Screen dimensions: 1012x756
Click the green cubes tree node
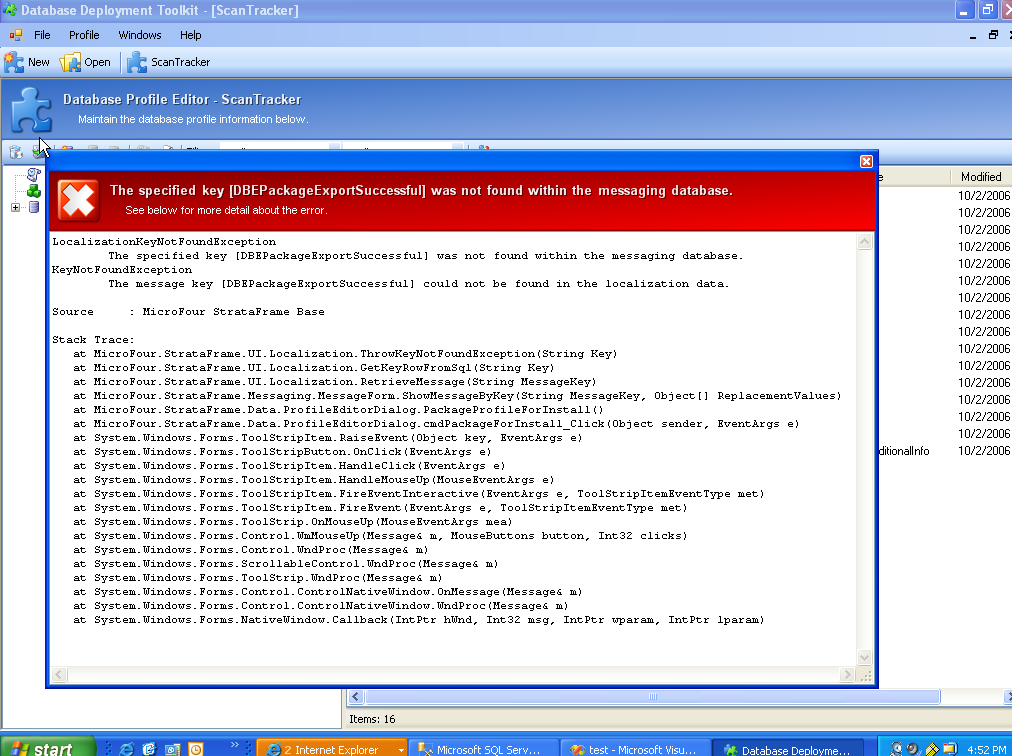pos(34,190)
